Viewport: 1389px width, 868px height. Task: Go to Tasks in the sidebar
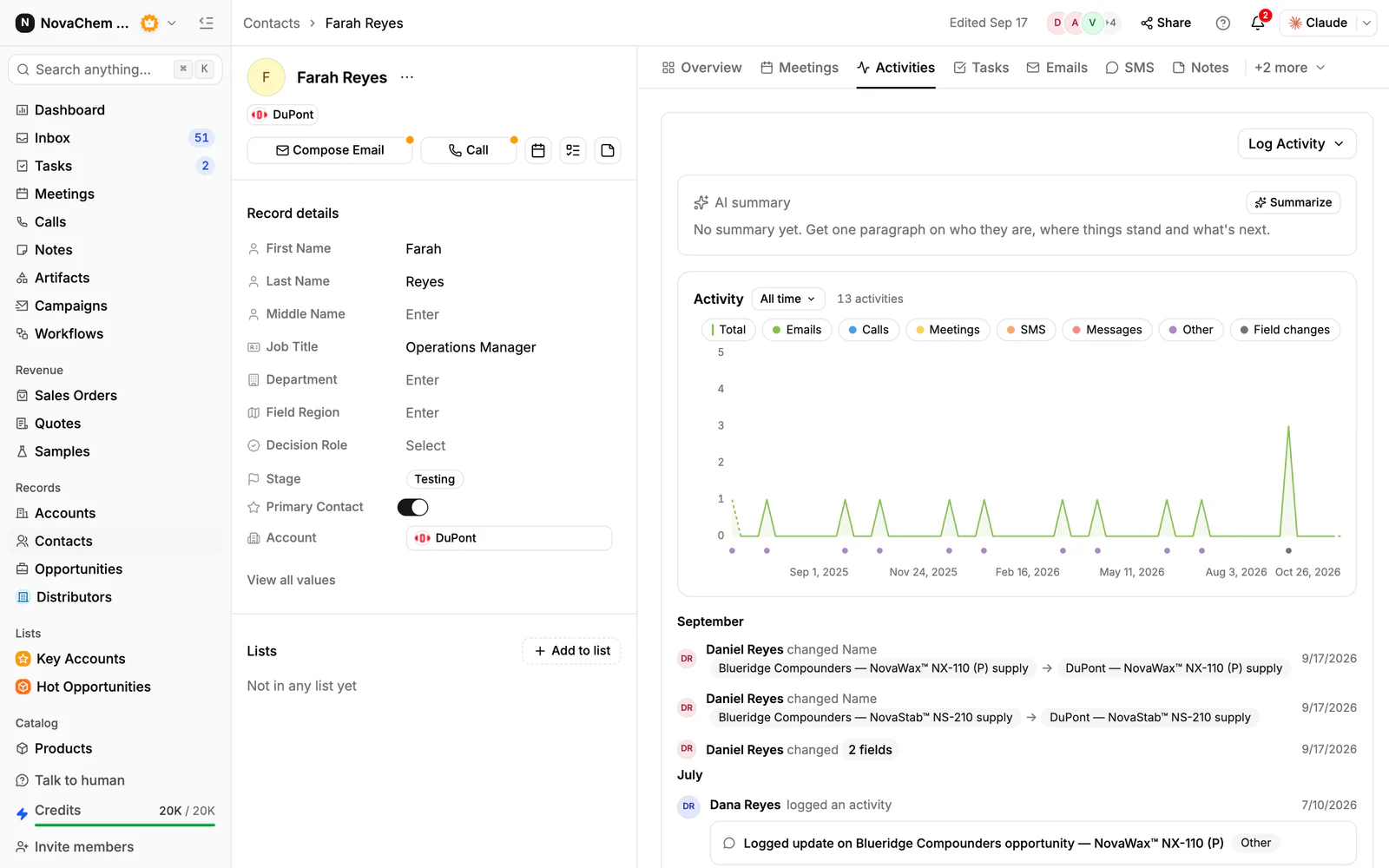[115, 166]
